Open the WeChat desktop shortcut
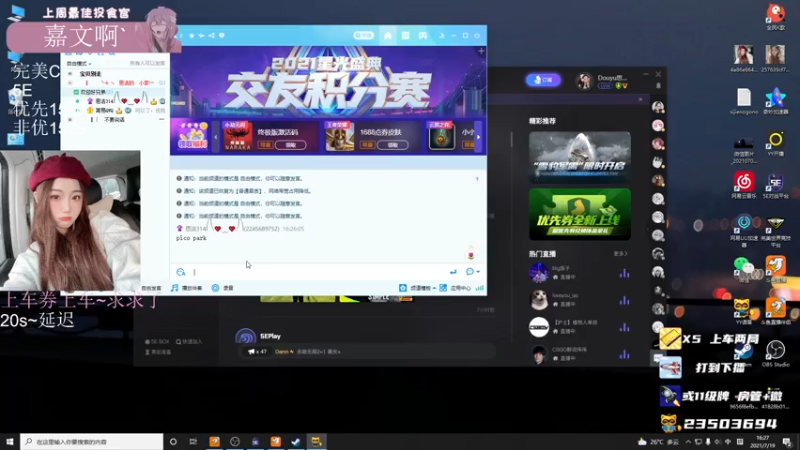This screenshot has width=800, height=450. 743,268
